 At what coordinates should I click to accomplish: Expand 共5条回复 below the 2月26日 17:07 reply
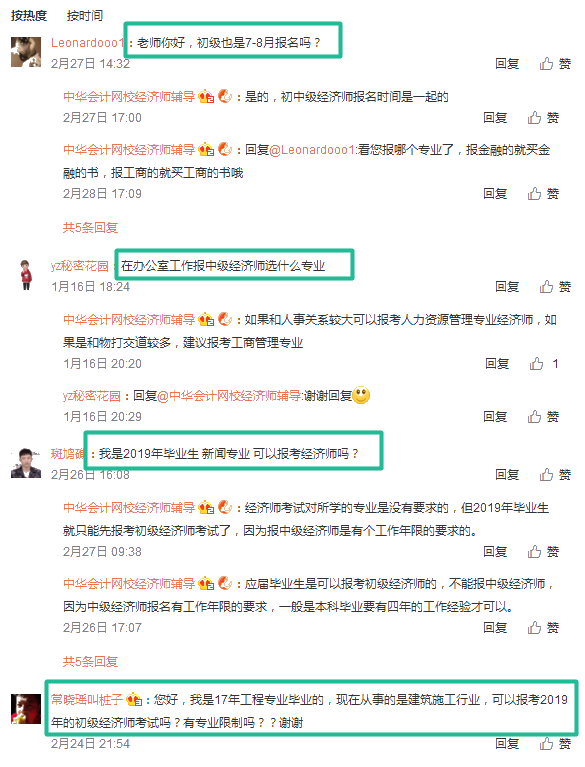pos(90,662)
